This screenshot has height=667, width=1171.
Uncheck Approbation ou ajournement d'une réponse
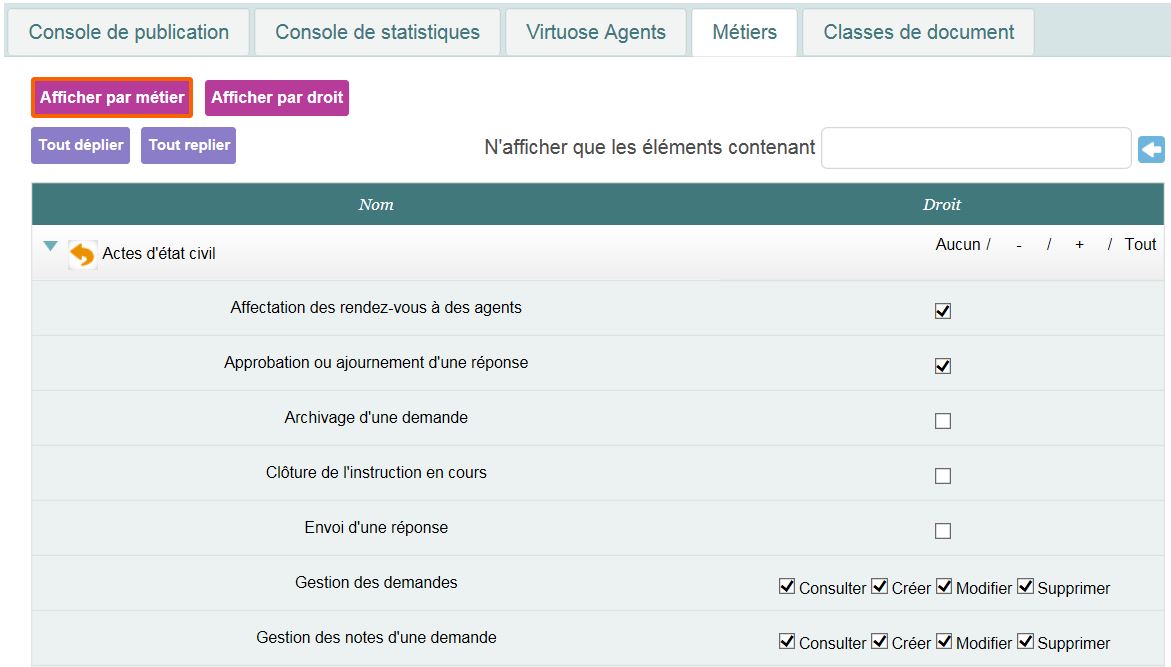(x=942, y=366)
